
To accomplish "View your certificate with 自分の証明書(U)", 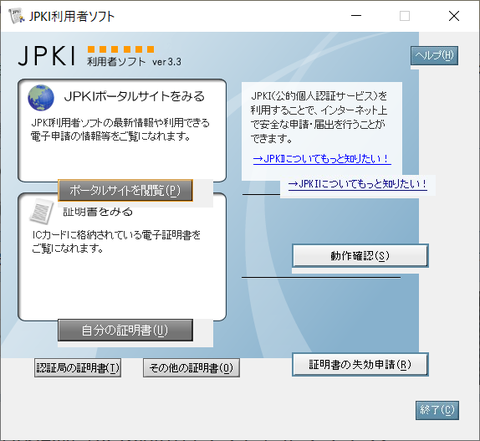I will [x=125, y=330].
